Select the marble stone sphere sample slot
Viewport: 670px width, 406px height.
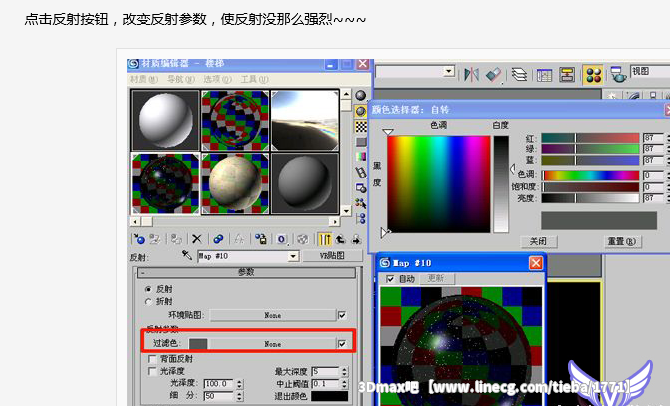click(x=235, y=183)
